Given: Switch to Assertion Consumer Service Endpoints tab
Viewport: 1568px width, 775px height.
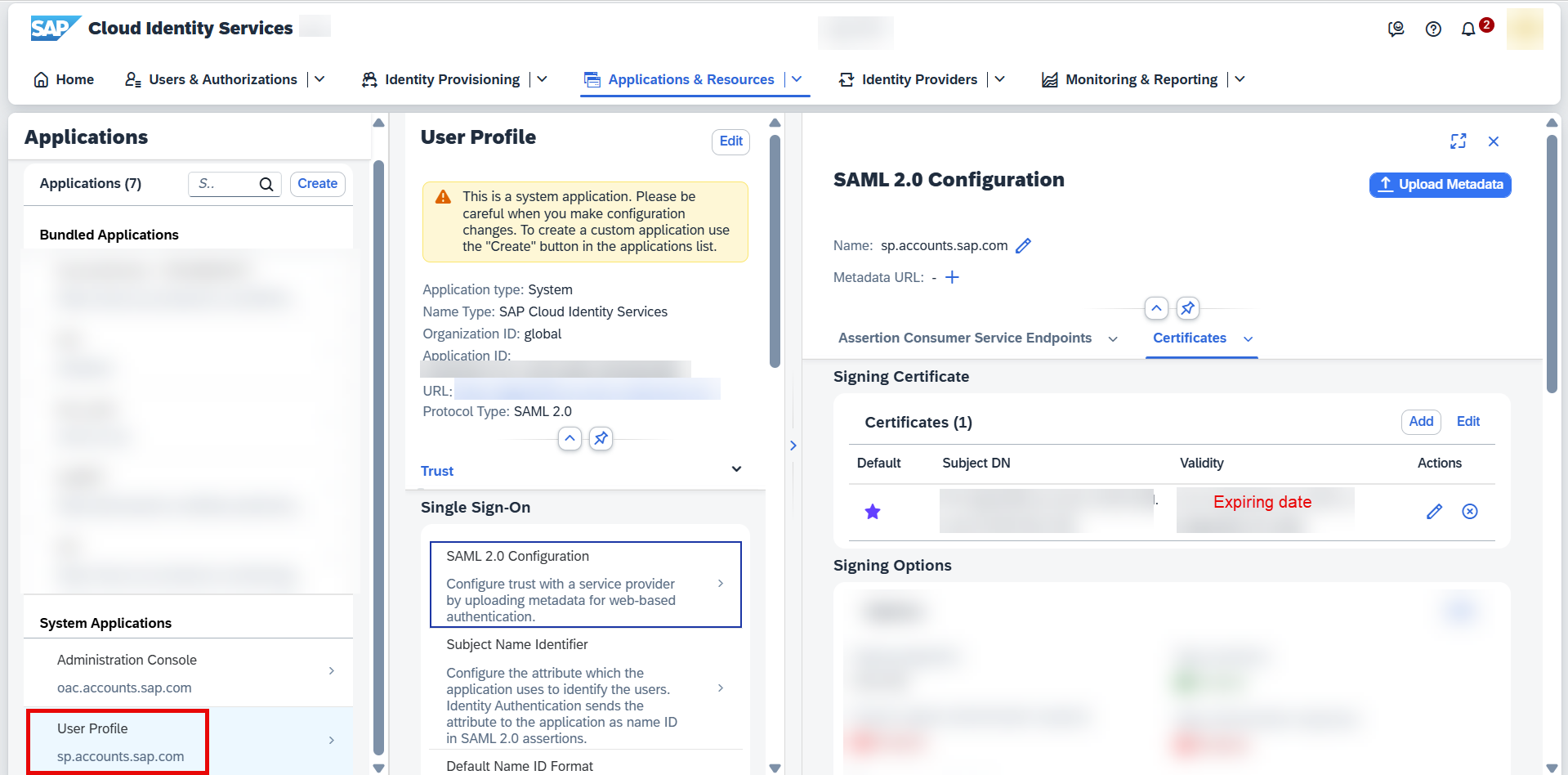Looking at the screenshot, I should click(965, 338).
